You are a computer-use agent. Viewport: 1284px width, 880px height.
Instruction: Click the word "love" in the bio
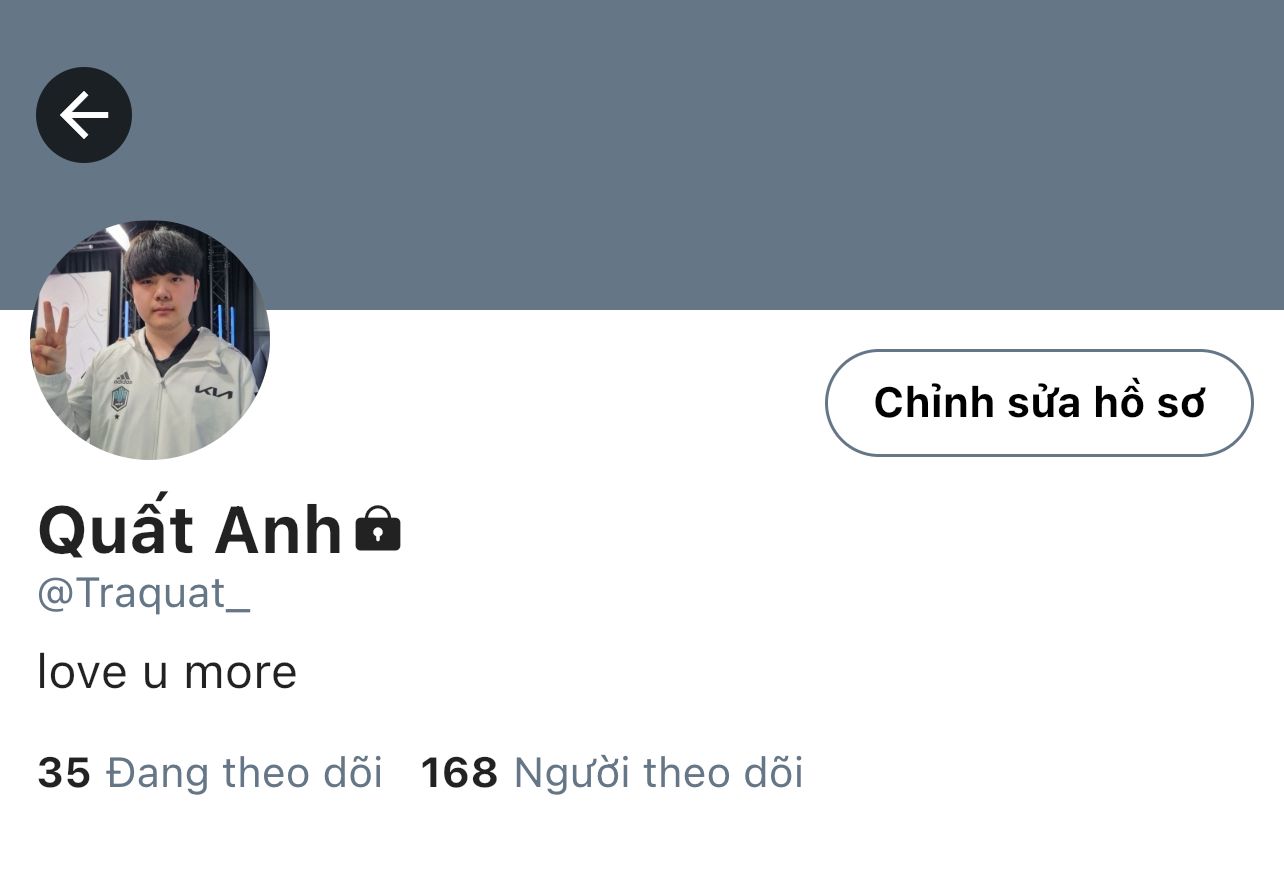pos(82,671)
